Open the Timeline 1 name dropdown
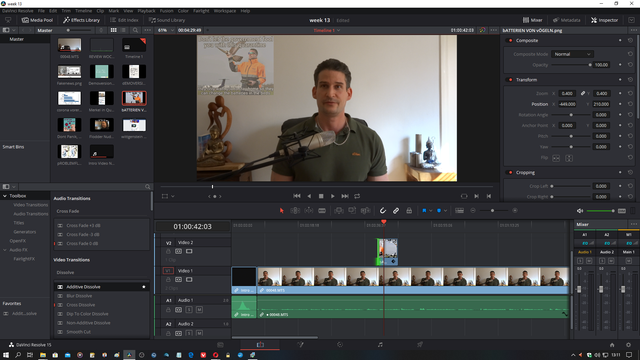 327,30
